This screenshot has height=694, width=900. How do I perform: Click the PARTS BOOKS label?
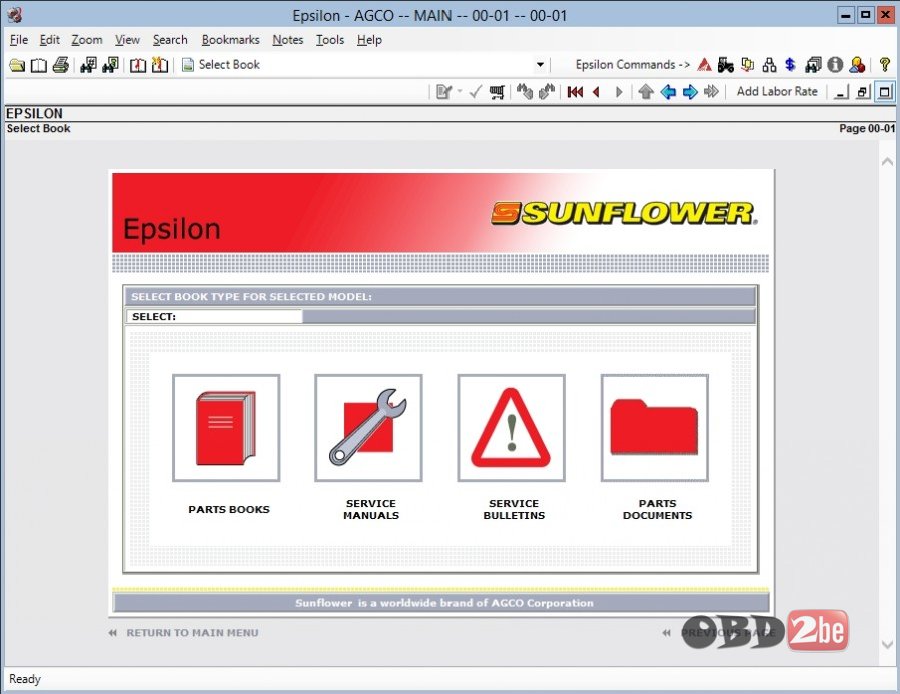coord(229,509)
